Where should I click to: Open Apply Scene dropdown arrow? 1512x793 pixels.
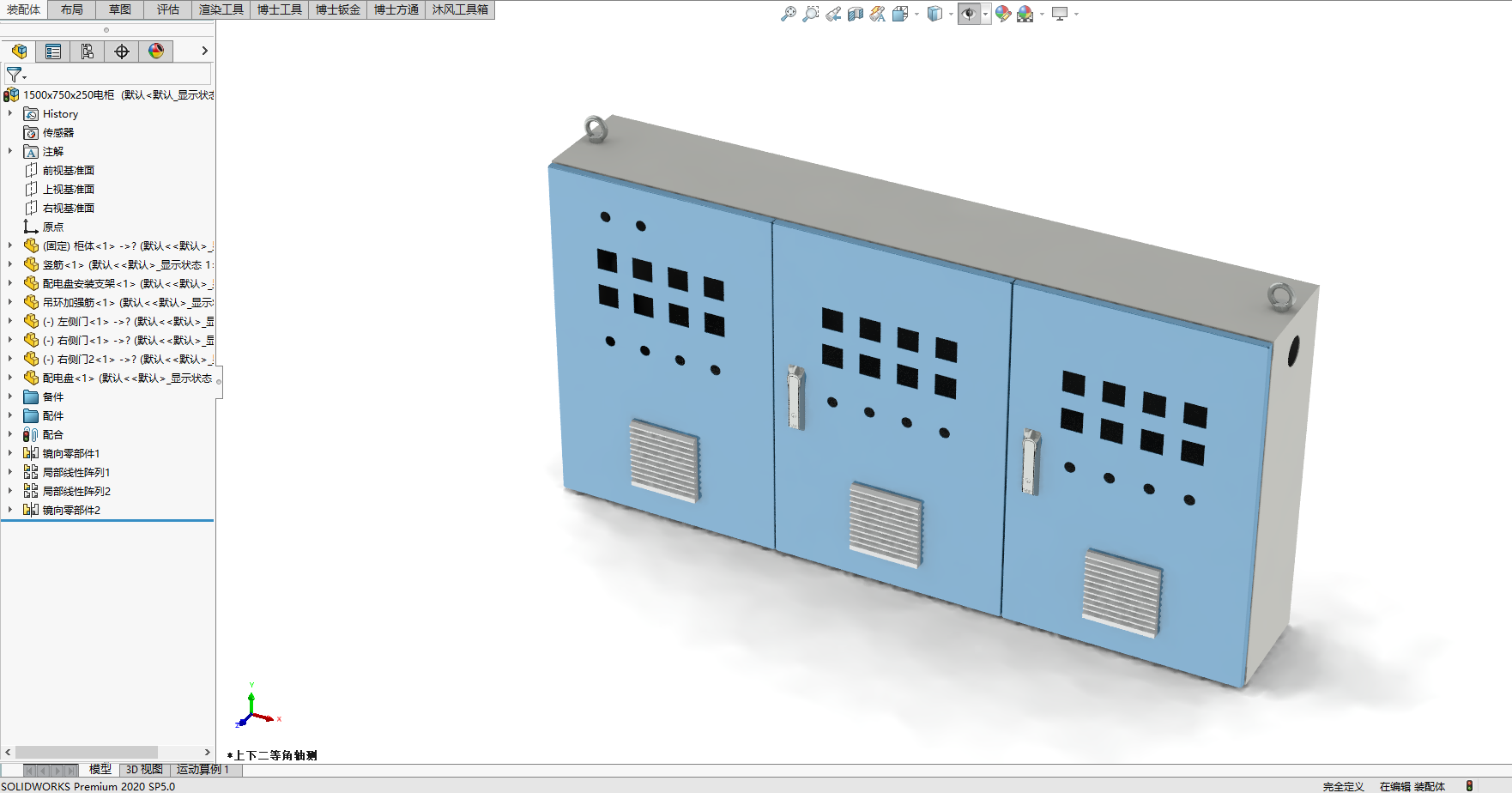[x=1042, y=14]
